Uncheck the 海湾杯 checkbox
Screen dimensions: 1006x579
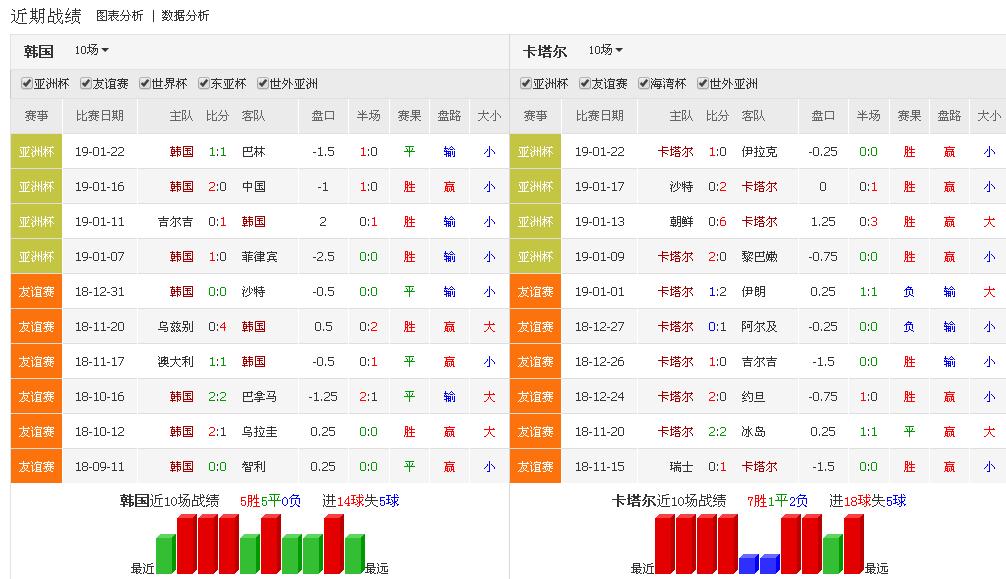tap(644, 84)
